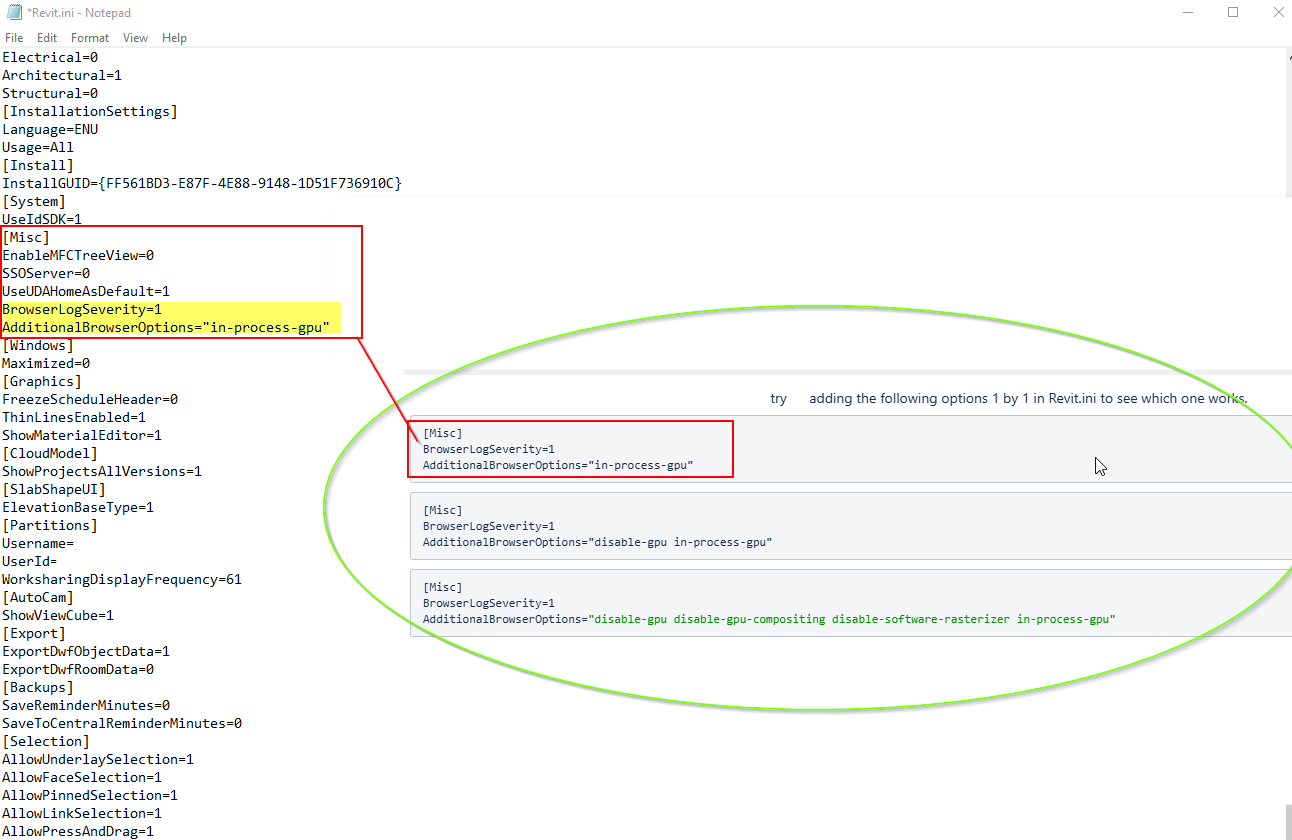
Task: Open the File menu
Action: click(x=14, y=37)
